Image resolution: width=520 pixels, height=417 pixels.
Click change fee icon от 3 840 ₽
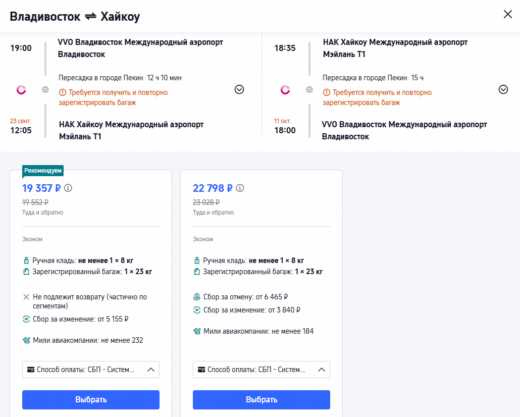(197, 310)
